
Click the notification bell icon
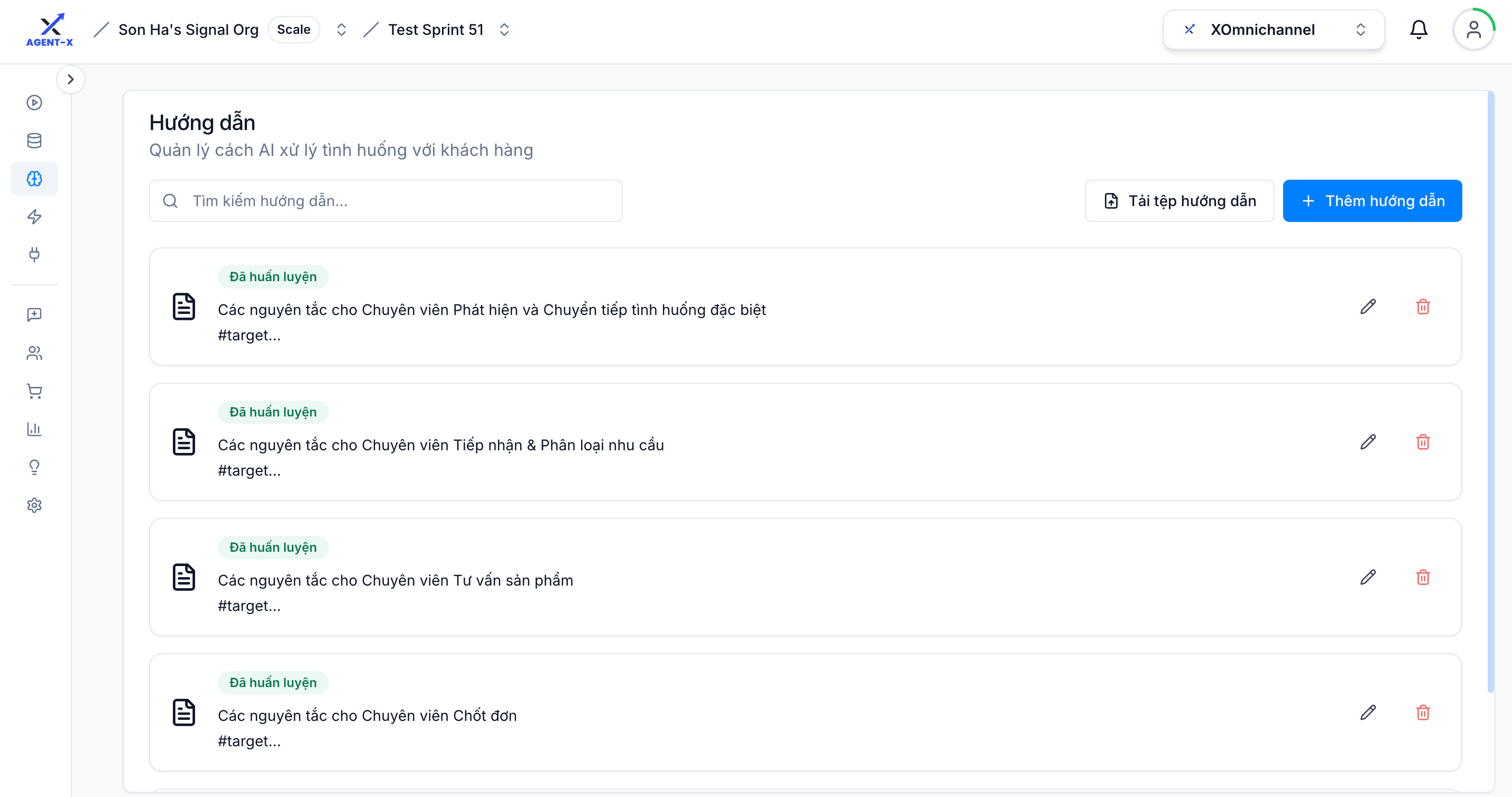click(1418, 30)
